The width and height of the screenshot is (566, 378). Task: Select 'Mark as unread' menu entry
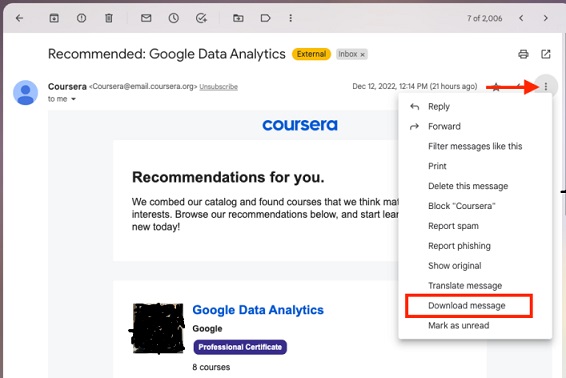pyautogui.click(x=475, y=325)
